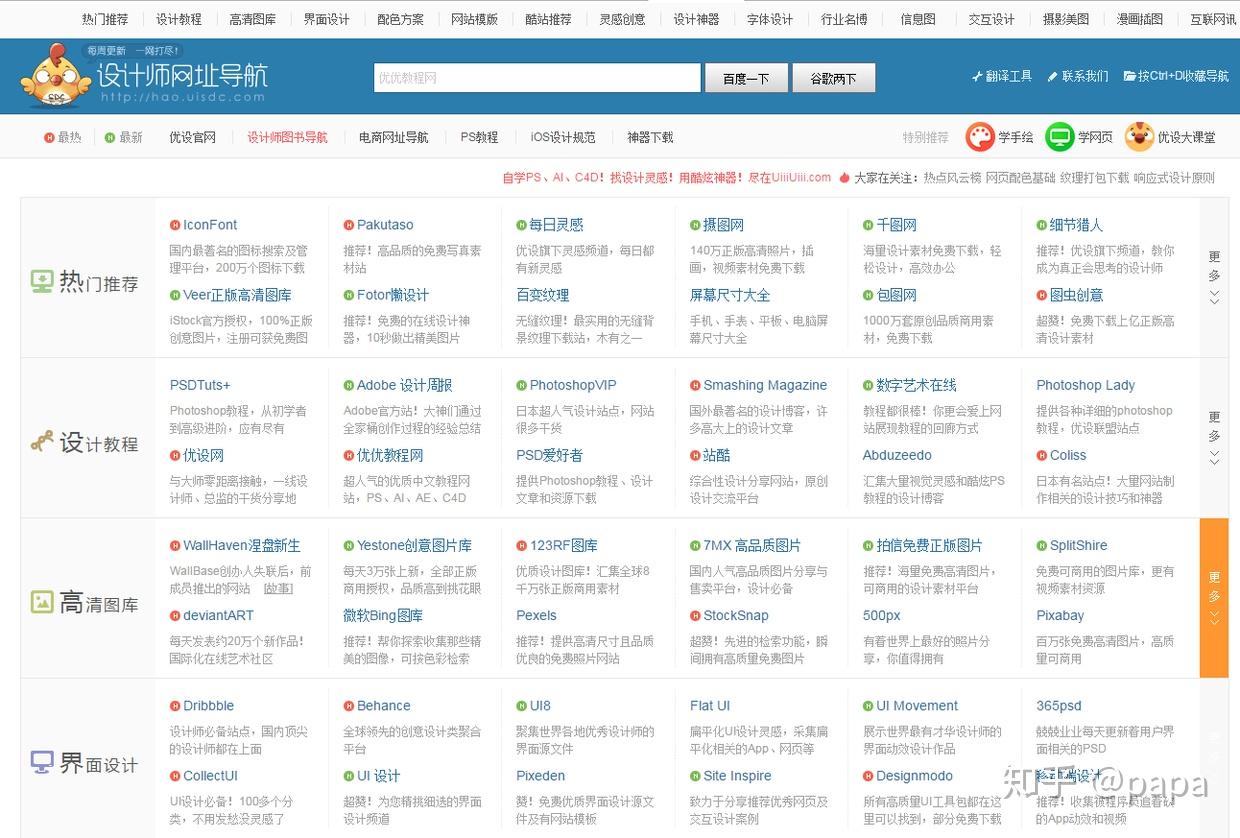This screenshot has width=1240, height=838.
Task: Click the 网页配色基础 trending link
Action: [x=1021, y=178]
